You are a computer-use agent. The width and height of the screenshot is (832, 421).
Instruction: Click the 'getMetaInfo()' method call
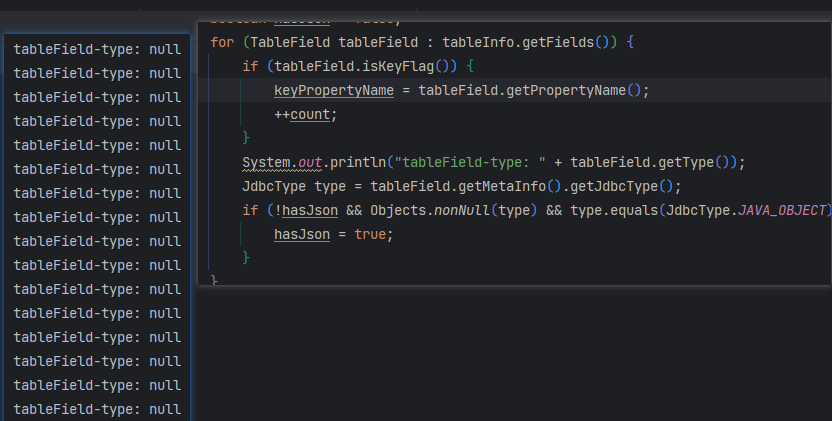coord(509,186)
